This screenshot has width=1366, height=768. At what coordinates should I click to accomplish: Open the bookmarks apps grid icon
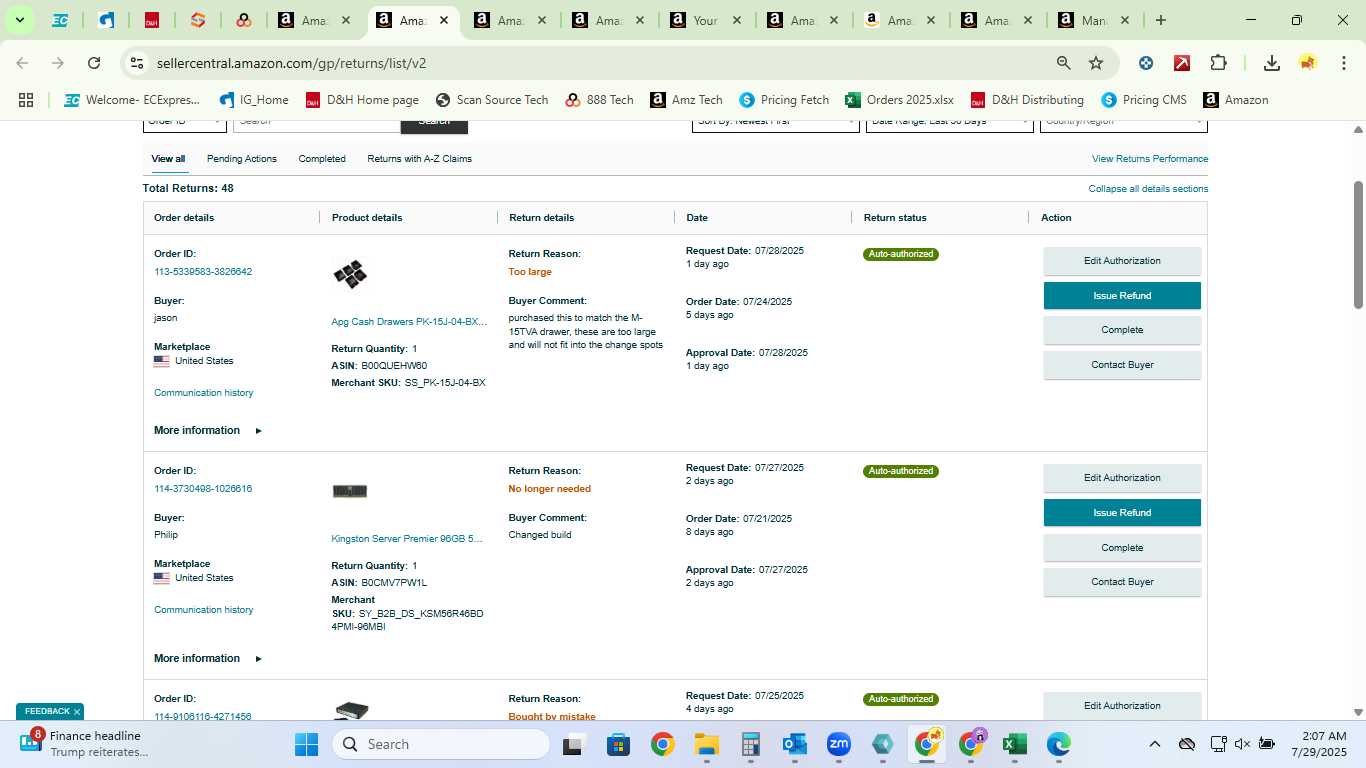(x=26, y=100)
